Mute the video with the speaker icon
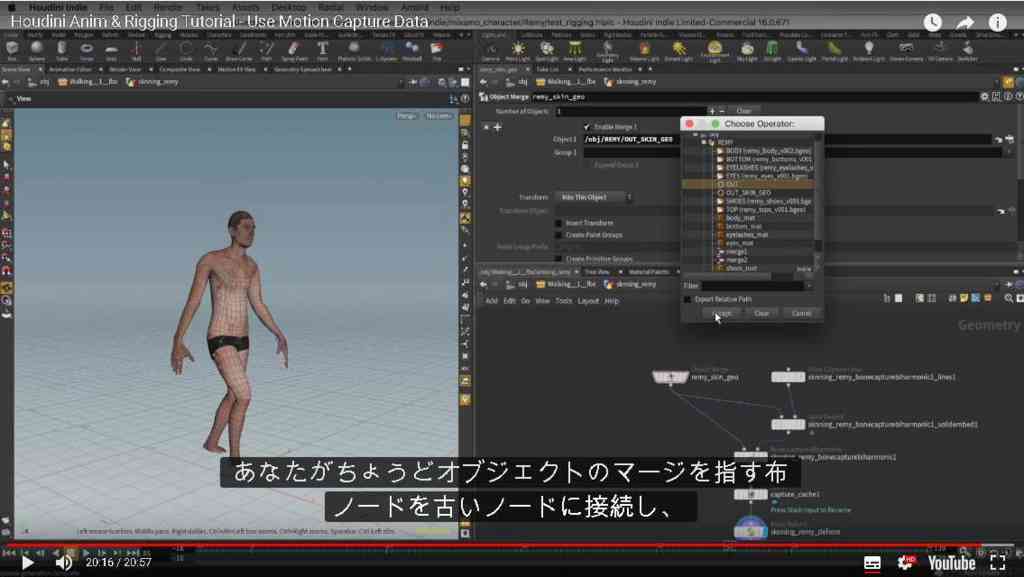The image size is (1024, 577). (63, 563)
